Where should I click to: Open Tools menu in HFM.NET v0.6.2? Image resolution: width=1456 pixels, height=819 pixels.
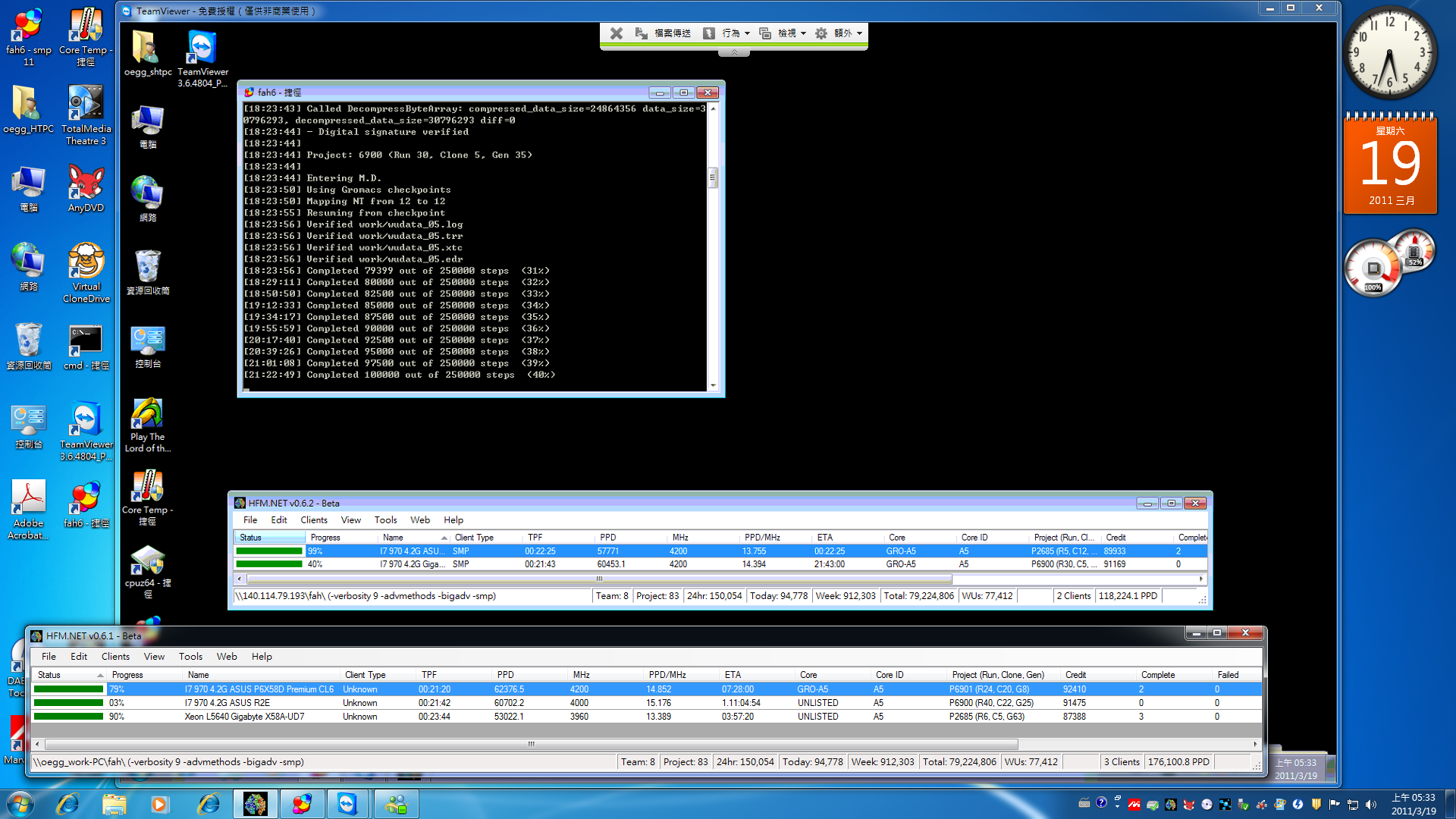coord(385,520)
